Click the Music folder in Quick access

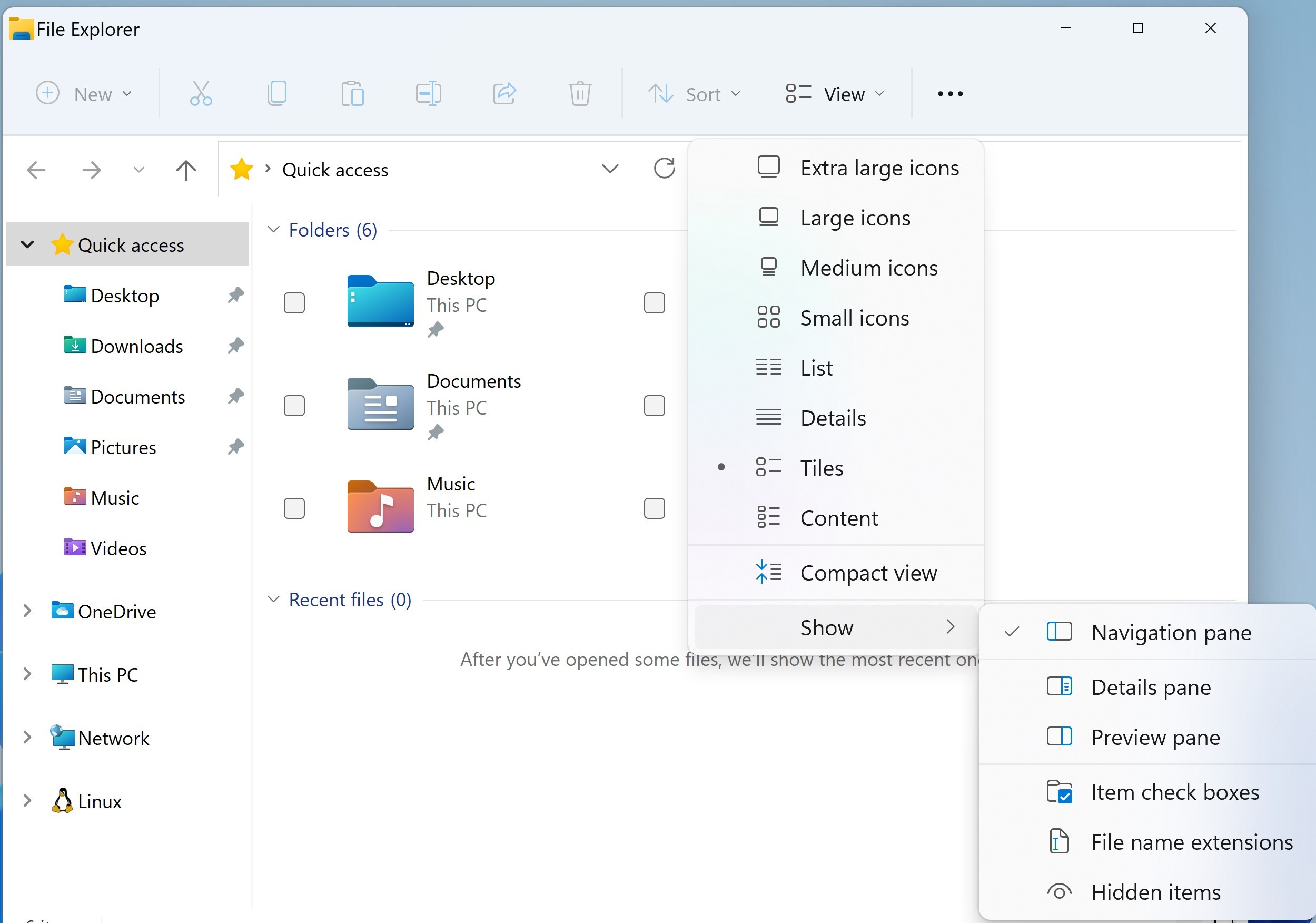click(113, 497)
